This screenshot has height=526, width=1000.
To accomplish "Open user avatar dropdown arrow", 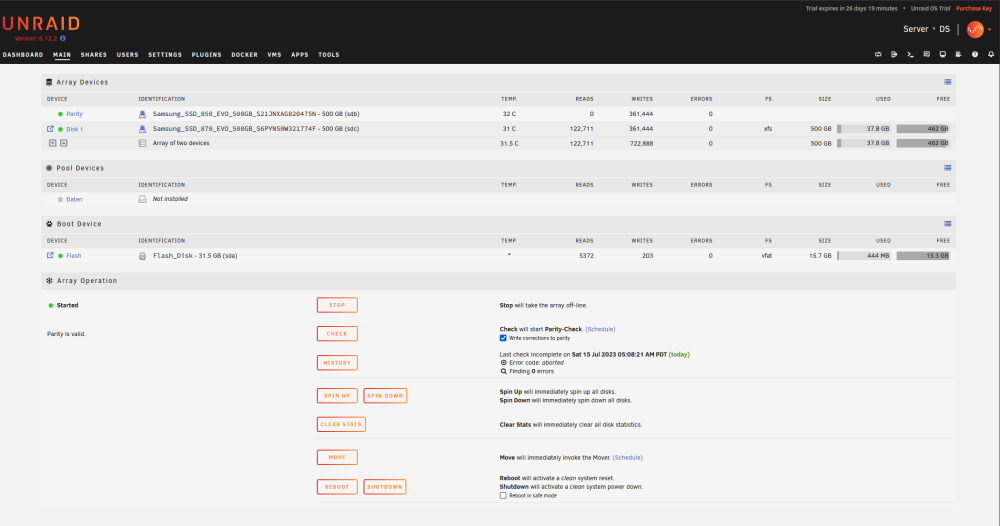I will (990, 29).
